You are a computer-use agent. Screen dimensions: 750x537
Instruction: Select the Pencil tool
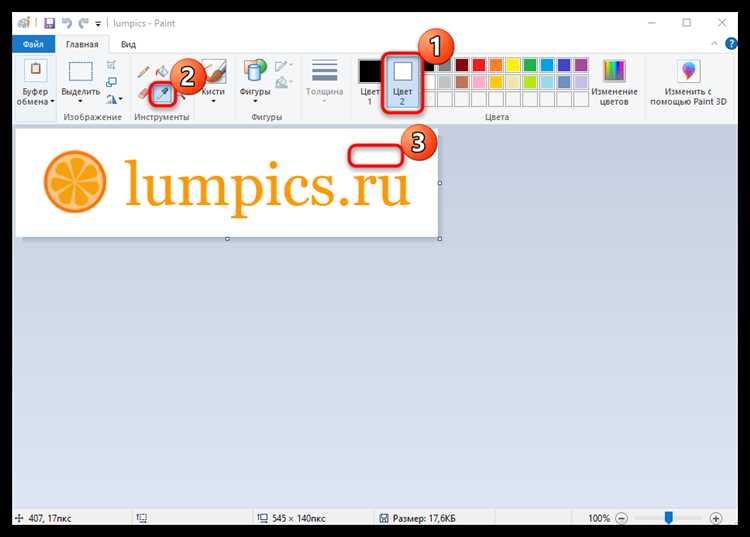[143, 72]
